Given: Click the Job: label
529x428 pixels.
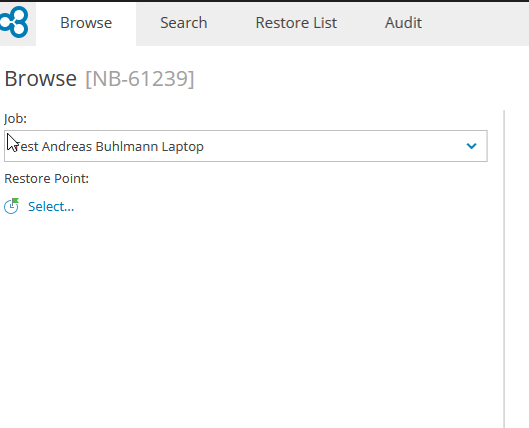Looking at the screenshot, I should [16, 119].
